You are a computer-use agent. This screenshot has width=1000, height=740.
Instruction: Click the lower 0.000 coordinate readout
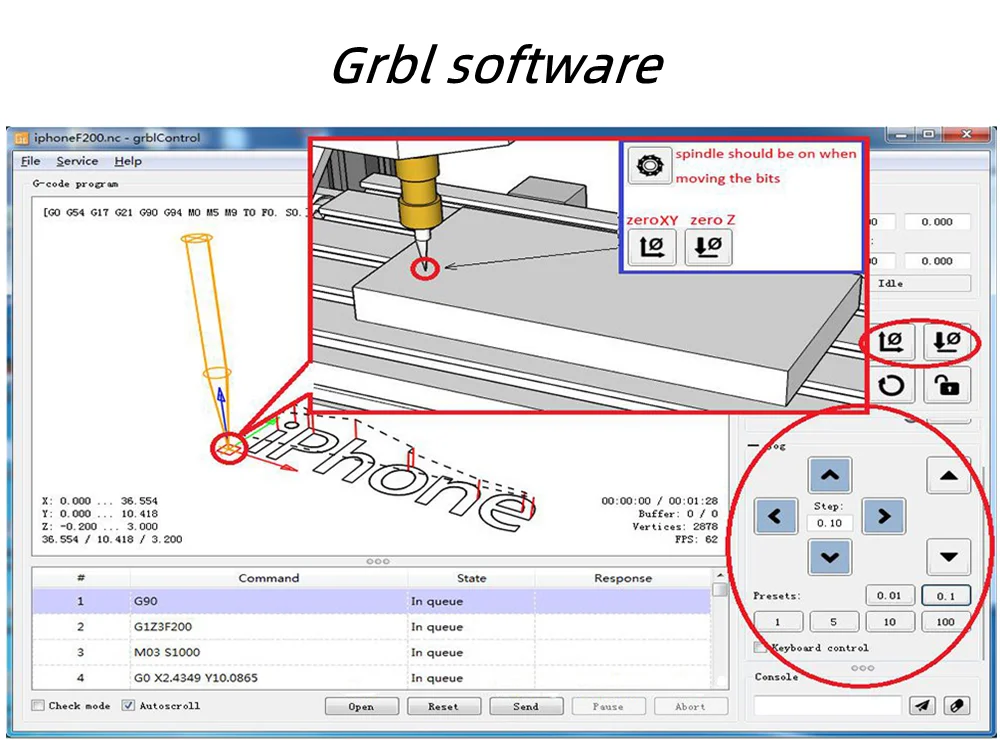pyautogui.click(x=937, y=261)
